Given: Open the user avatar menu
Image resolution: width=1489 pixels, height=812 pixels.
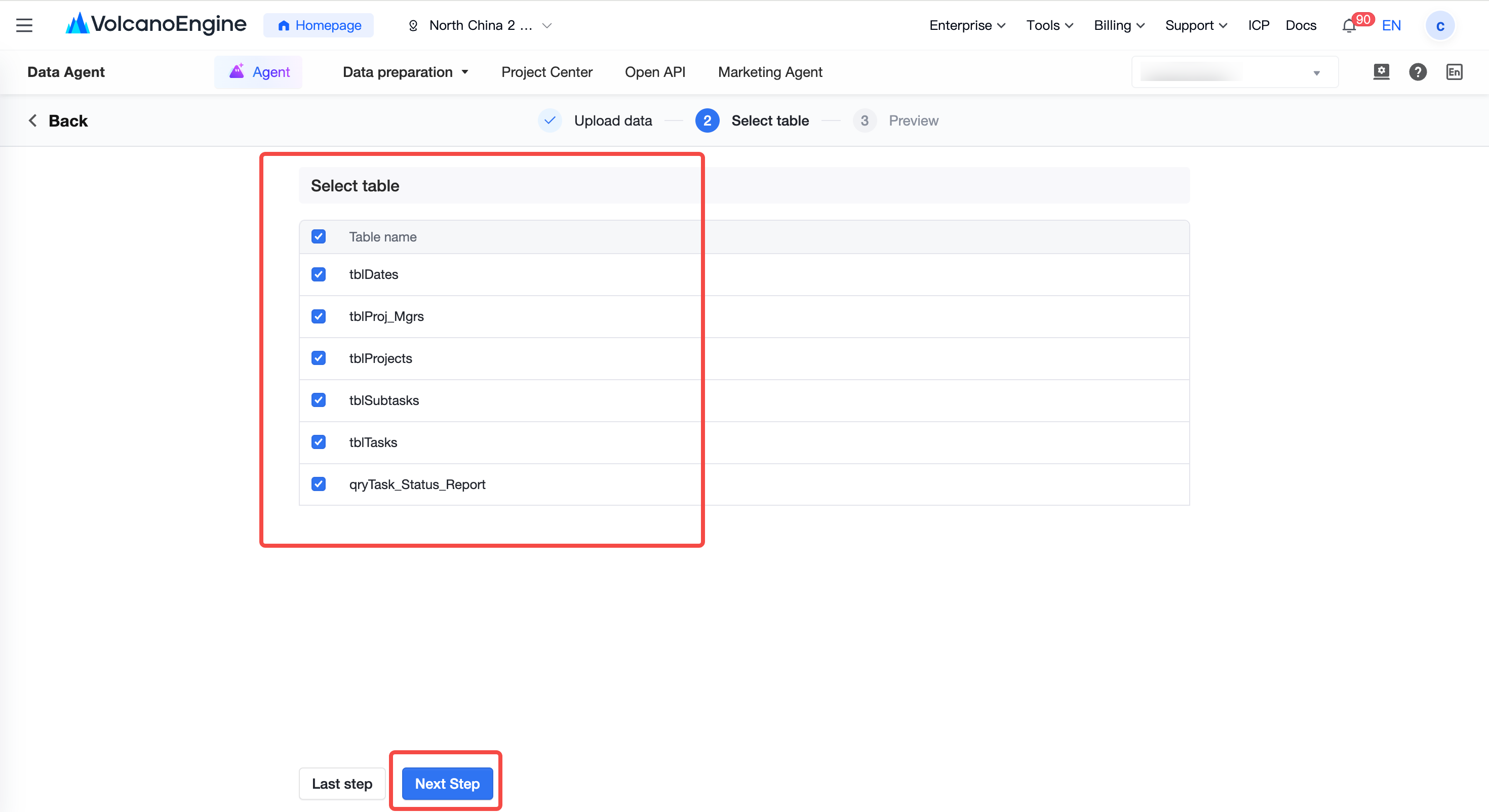Looking at the screenshot, I should click(x=1439, y=25).
